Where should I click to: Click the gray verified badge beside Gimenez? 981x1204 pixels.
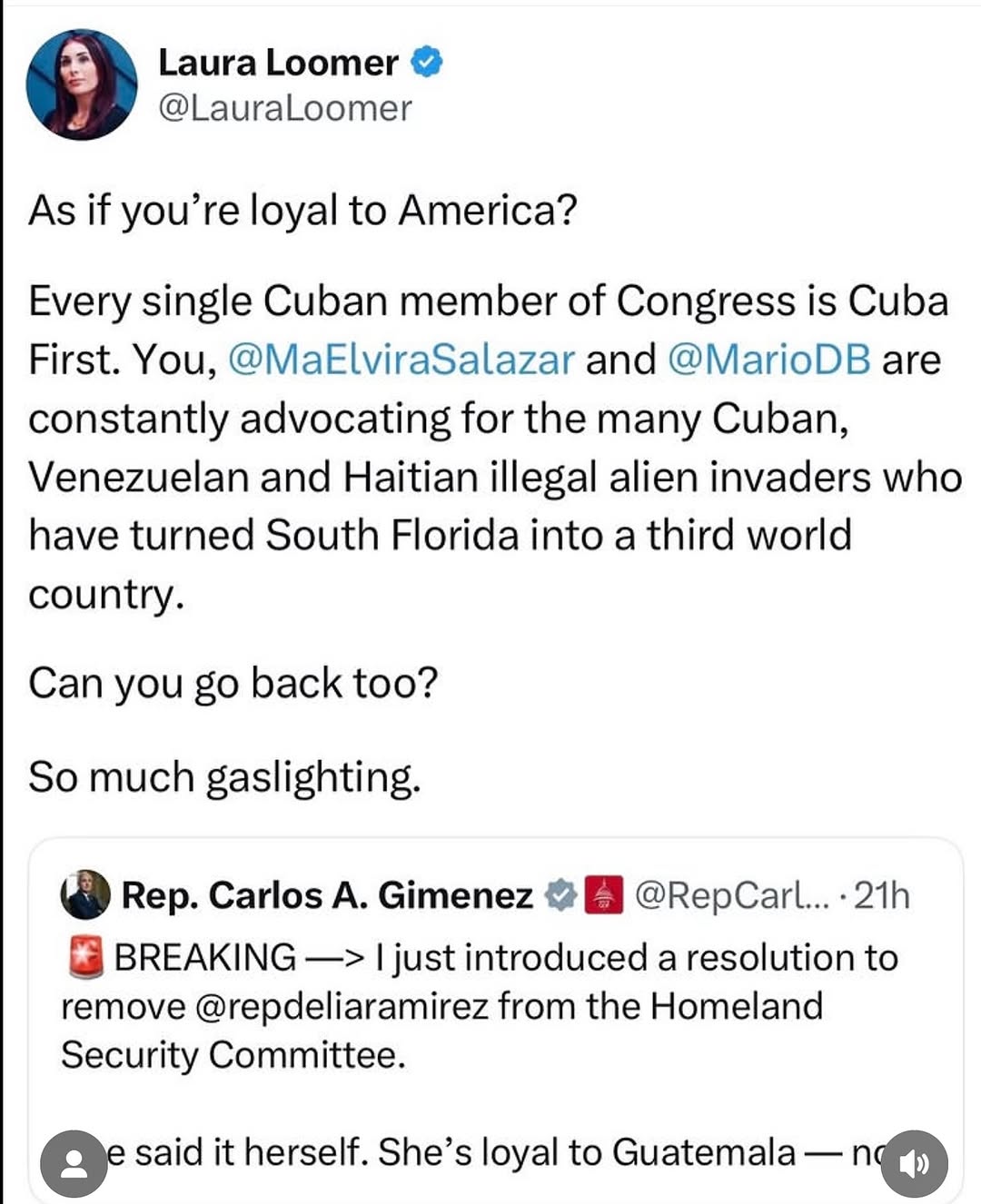point(560,895)
